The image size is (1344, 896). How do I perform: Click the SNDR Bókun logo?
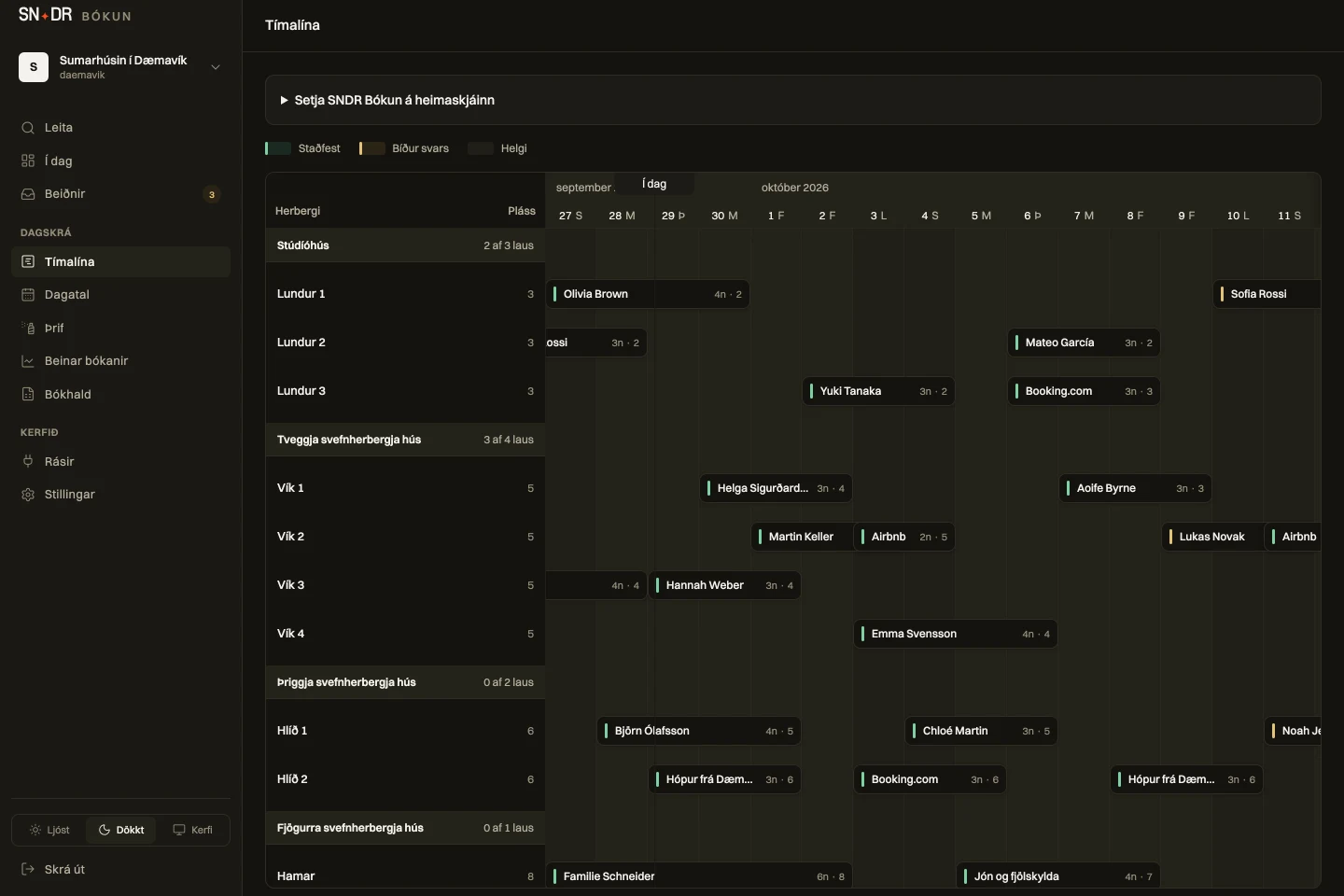click(75, 15)
